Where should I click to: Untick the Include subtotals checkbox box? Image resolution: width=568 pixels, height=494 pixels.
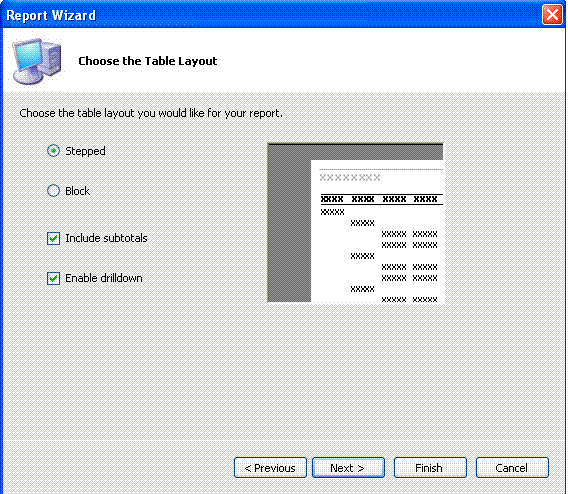[53, 238]
